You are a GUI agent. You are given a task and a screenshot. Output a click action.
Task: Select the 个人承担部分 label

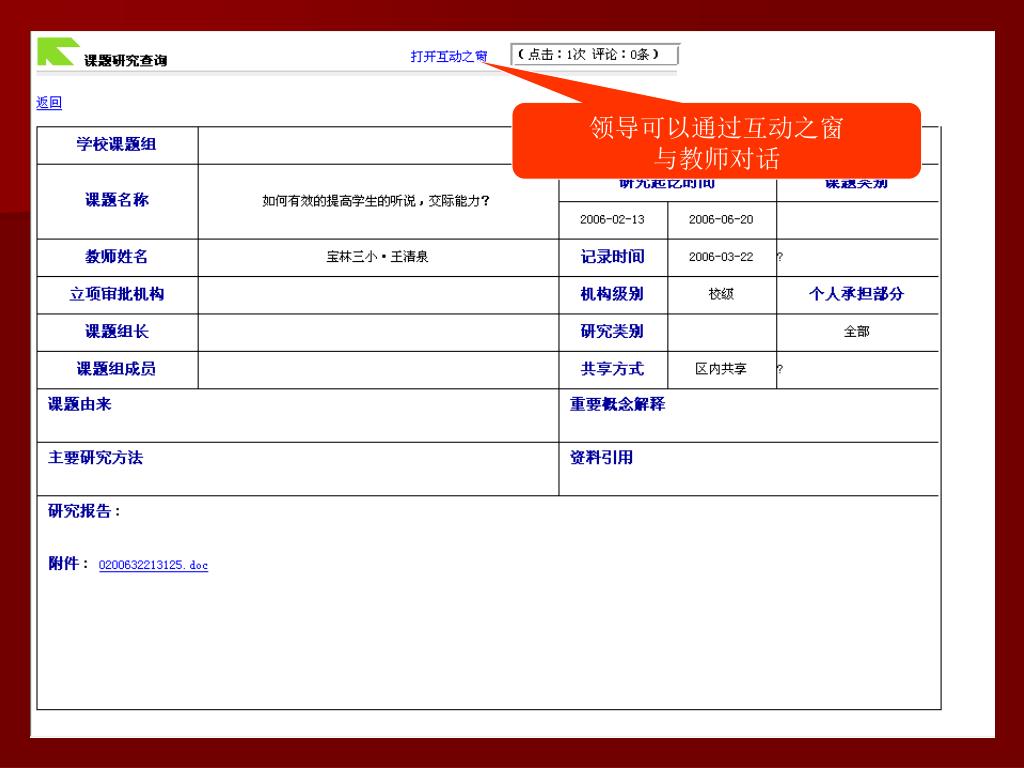point(856,294)
